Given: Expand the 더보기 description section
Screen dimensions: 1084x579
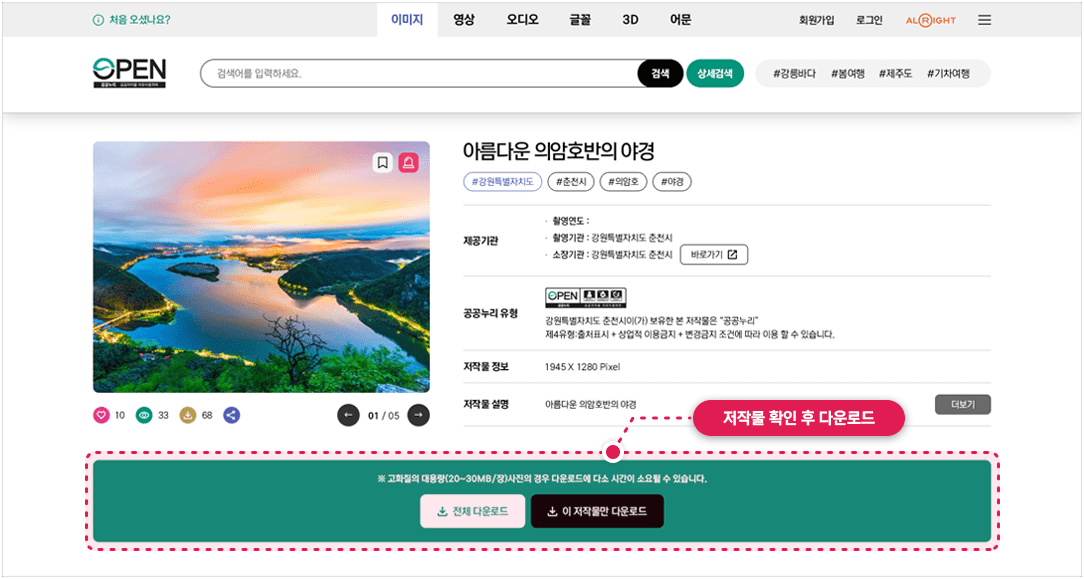Looking at the screenshot, I should [962, 404].
